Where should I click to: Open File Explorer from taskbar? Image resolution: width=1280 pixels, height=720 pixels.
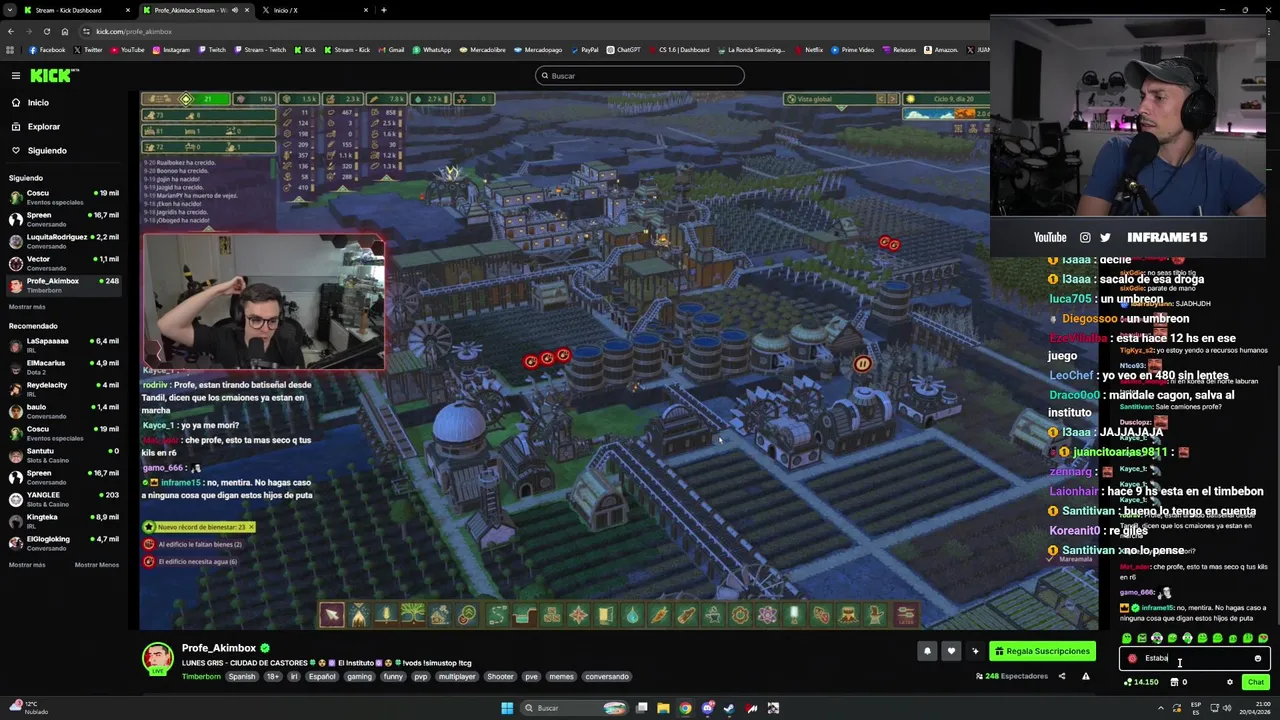tap(663, 708)
